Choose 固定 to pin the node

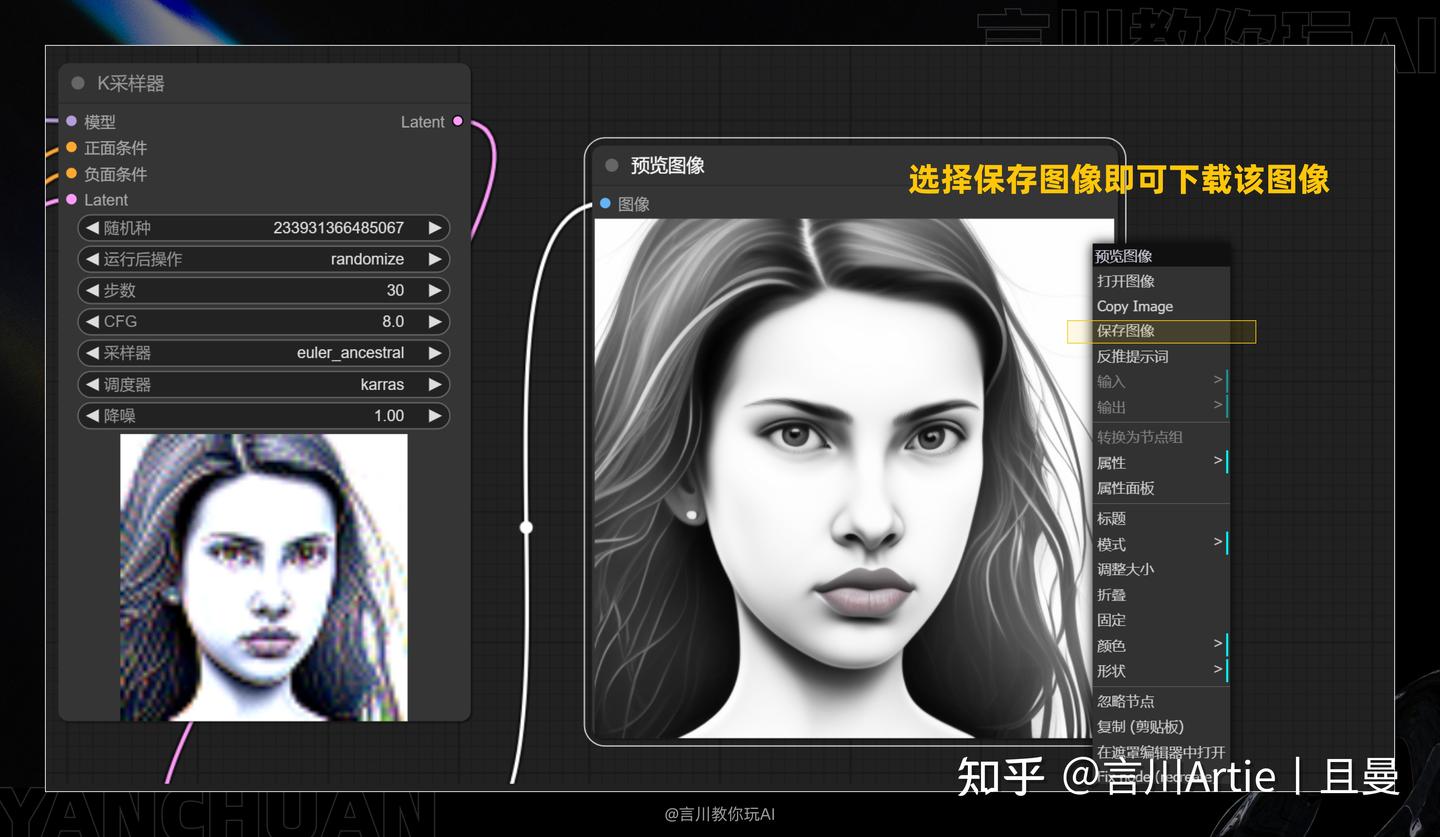1161,620
